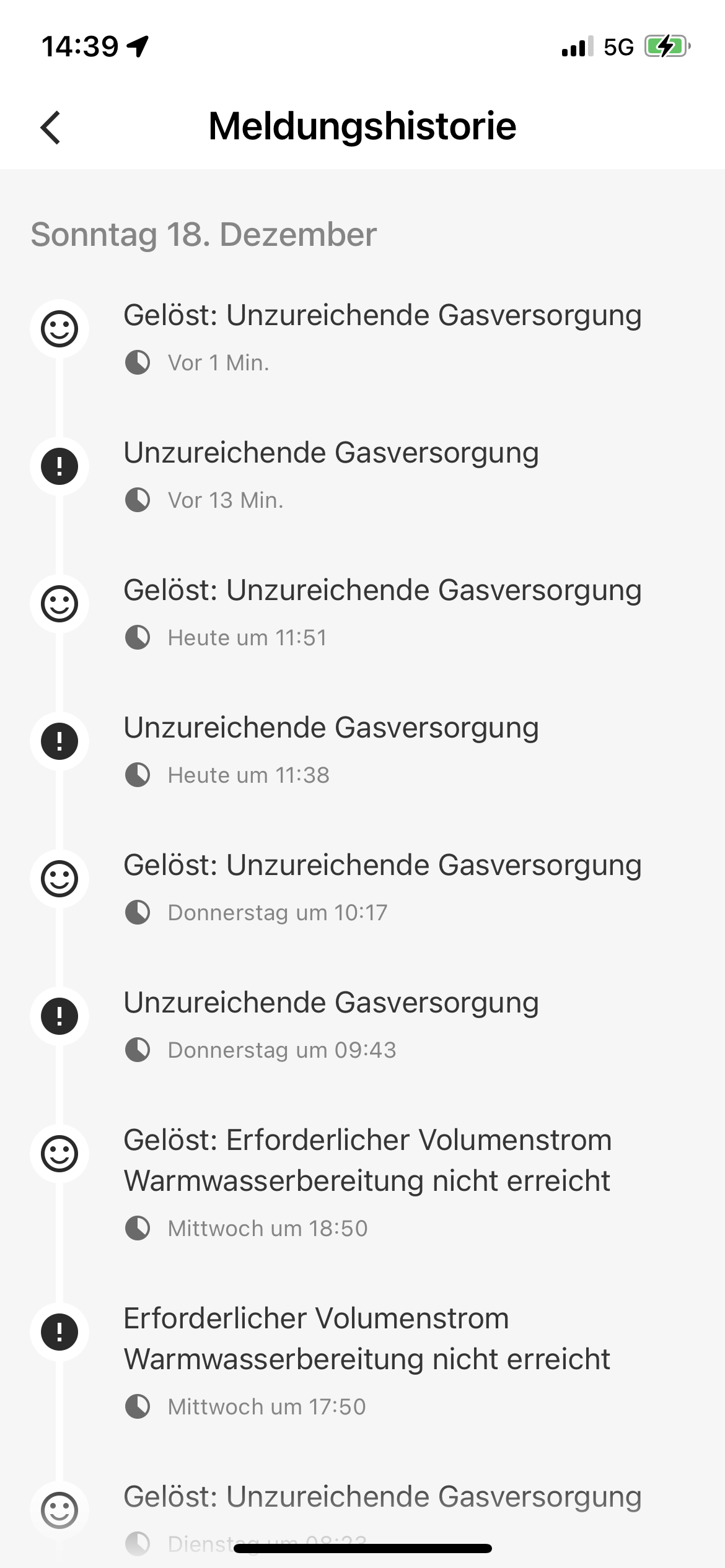The image size is (725, 1568).
Task: Tap smiley icon for 'Heute um 11:51' entry
Action: coord(59,603)
